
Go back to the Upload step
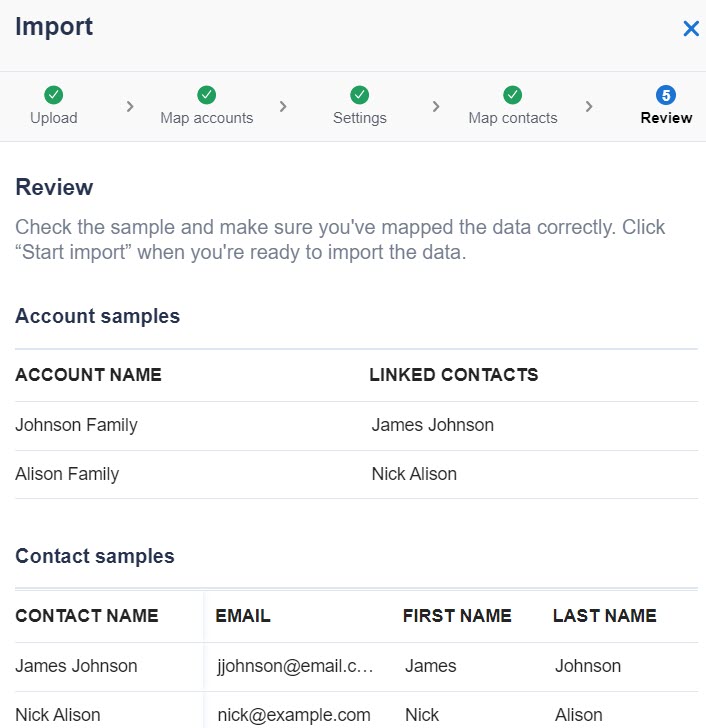[54, 118]
